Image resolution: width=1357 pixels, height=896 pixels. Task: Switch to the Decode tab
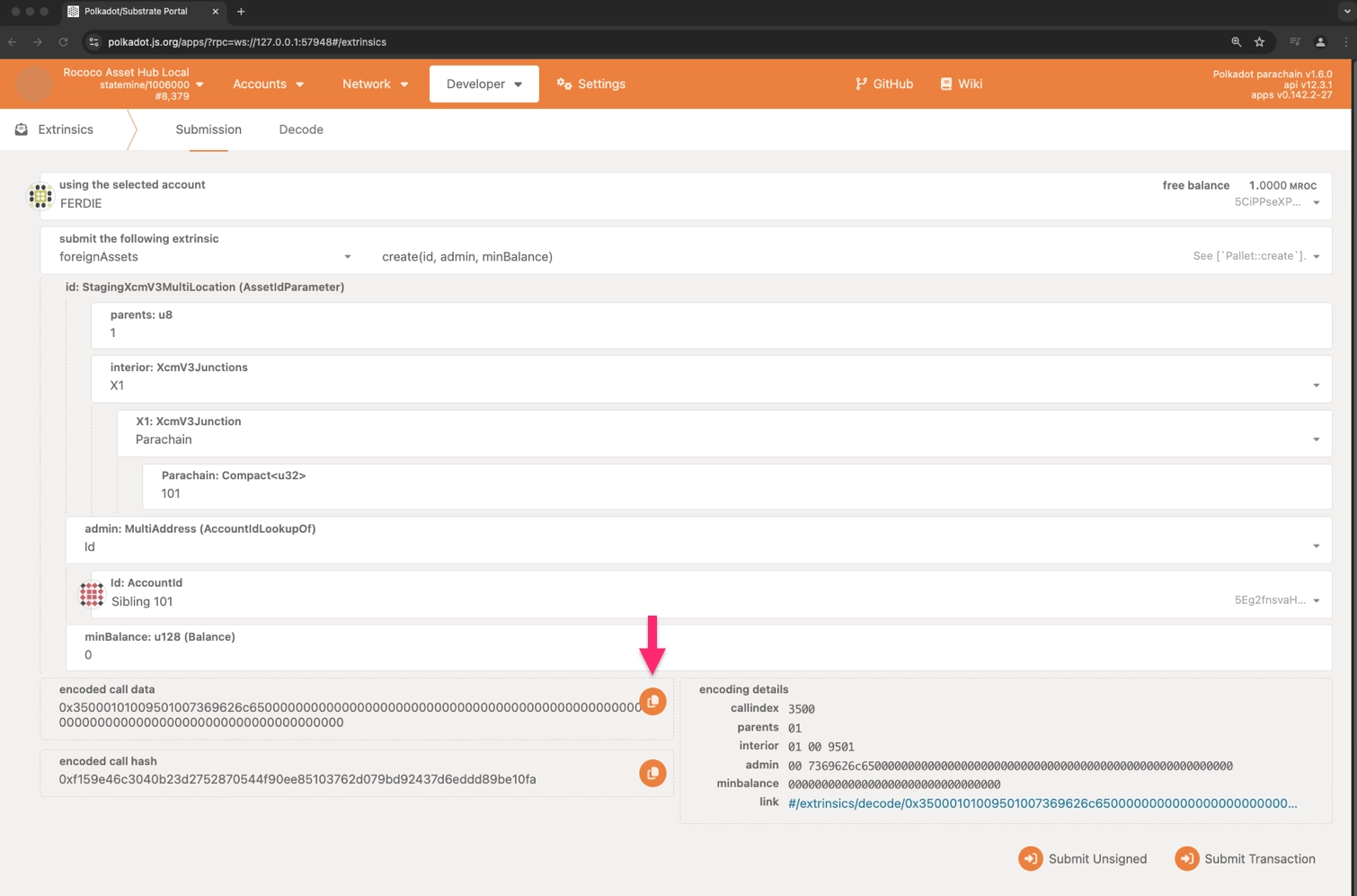pyautogui.click(x=301, y=129)
